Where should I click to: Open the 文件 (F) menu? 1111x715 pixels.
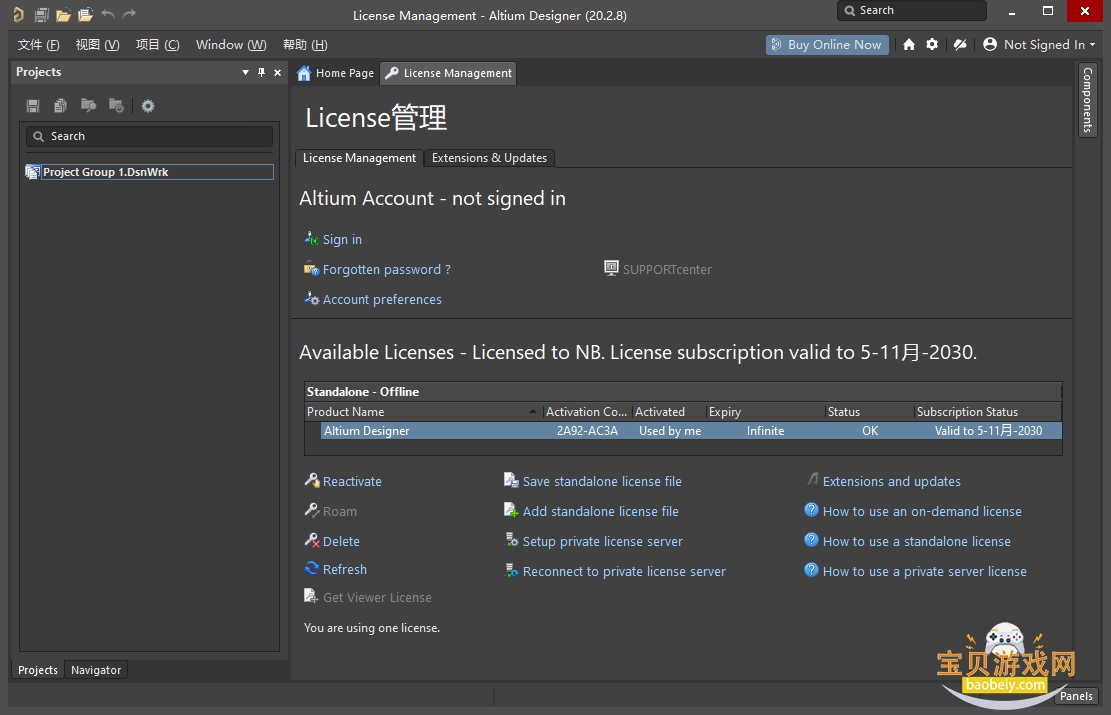(x=38, y=45)
